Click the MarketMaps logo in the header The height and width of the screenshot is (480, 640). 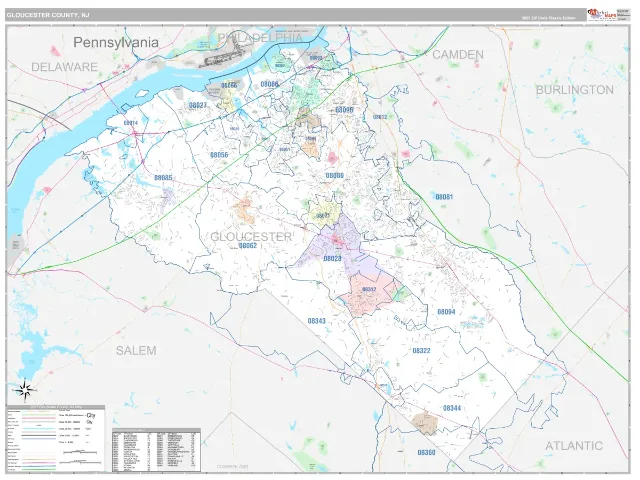point(601,14)
